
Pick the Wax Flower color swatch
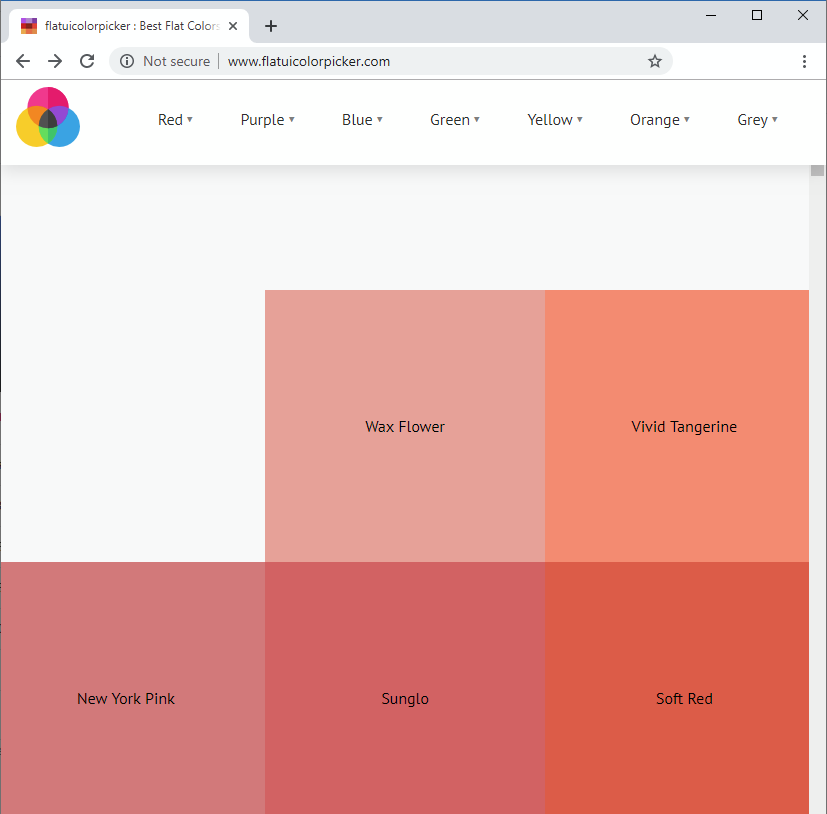[405, 426]
